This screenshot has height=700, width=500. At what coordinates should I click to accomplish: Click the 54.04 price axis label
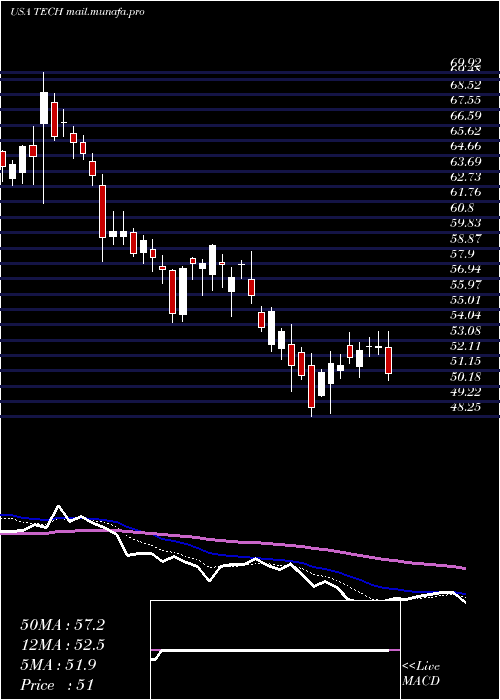[465, 315]
